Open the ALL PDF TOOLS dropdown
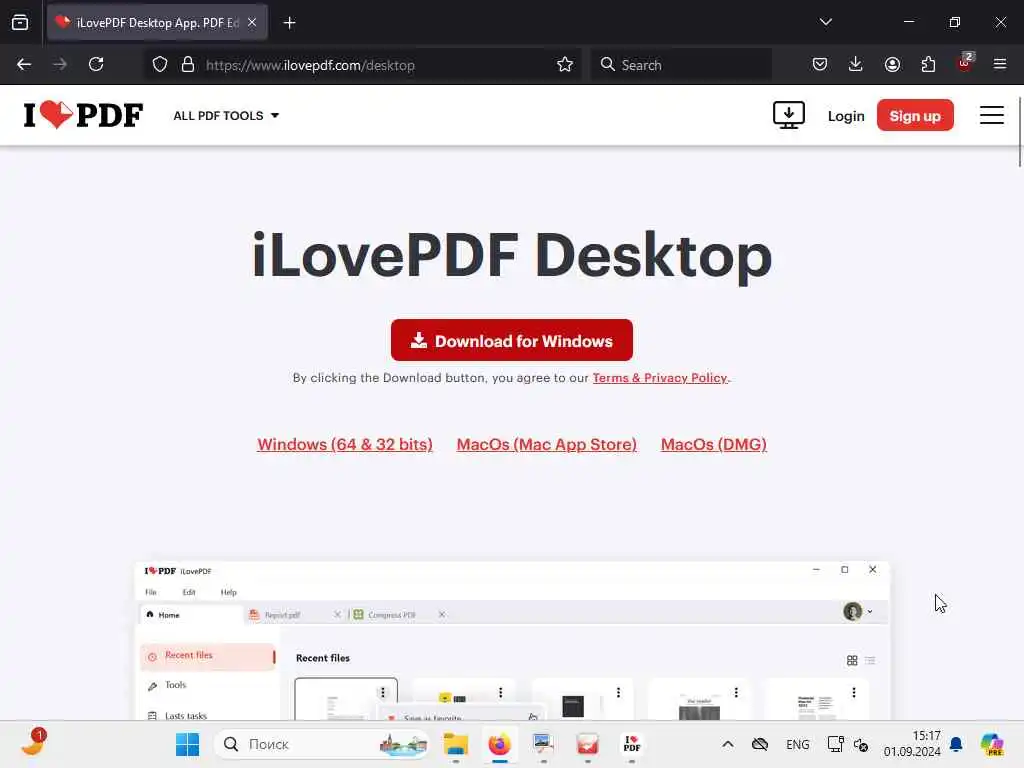The image size is (1024, 768). [226, 116]
